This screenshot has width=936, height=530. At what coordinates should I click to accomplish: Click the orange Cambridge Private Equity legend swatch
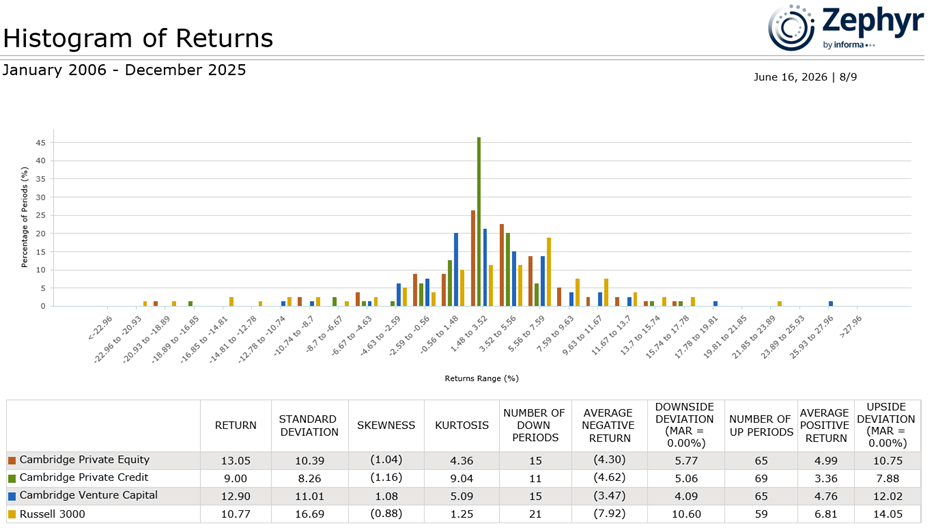pos(12,461)
